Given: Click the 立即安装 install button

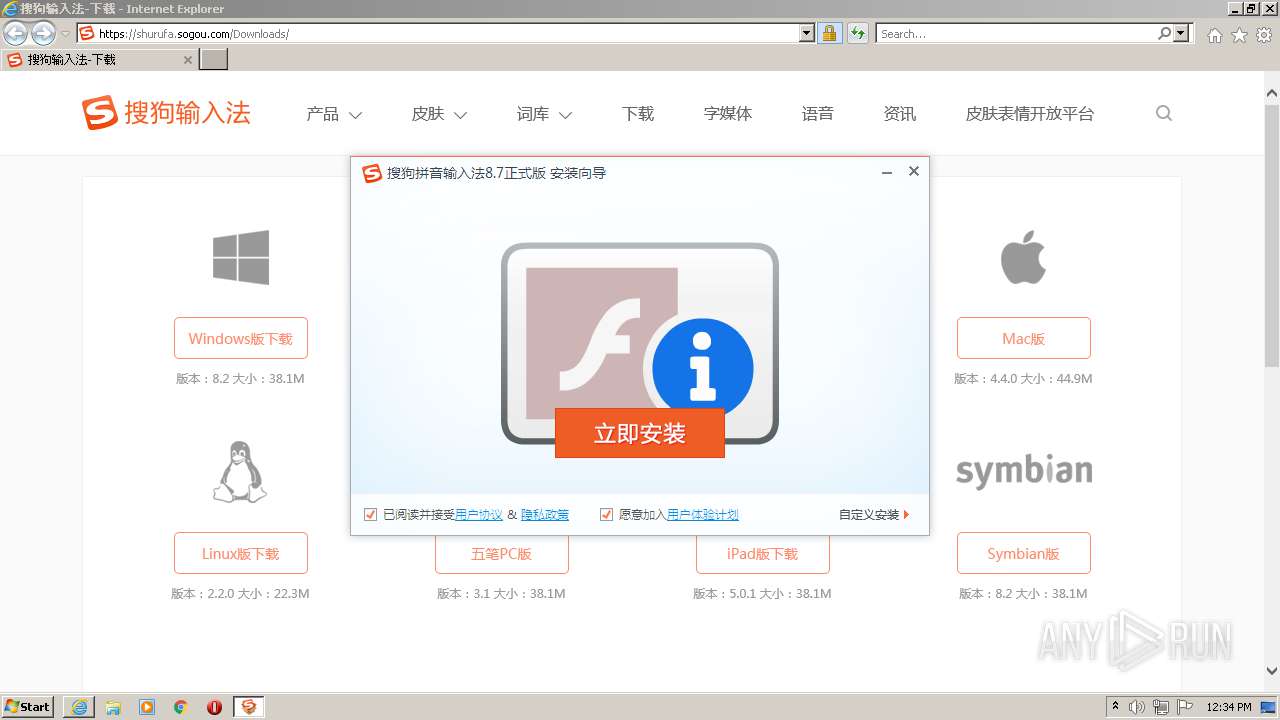Looking at the screenshot, I should tap(640, 433).
